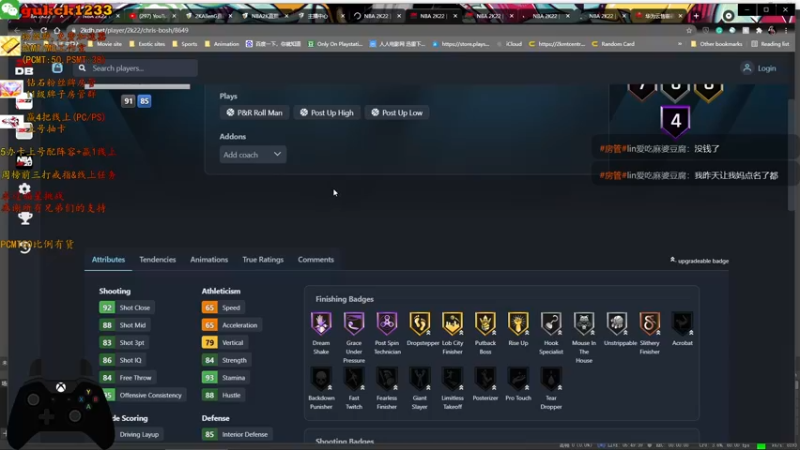Select the Fast Twitch badge icon
800x450 pixels.
point(354,379)
